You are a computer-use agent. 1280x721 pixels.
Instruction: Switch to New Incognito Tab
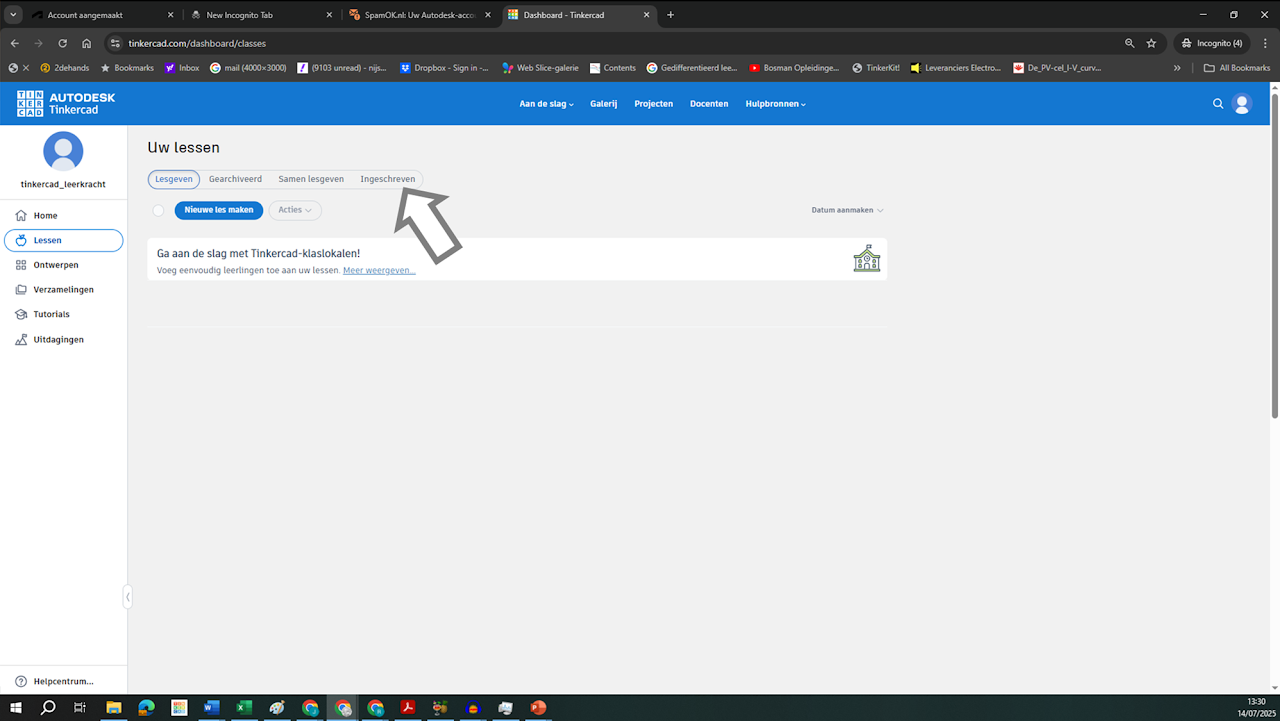[x=260, y=15]
